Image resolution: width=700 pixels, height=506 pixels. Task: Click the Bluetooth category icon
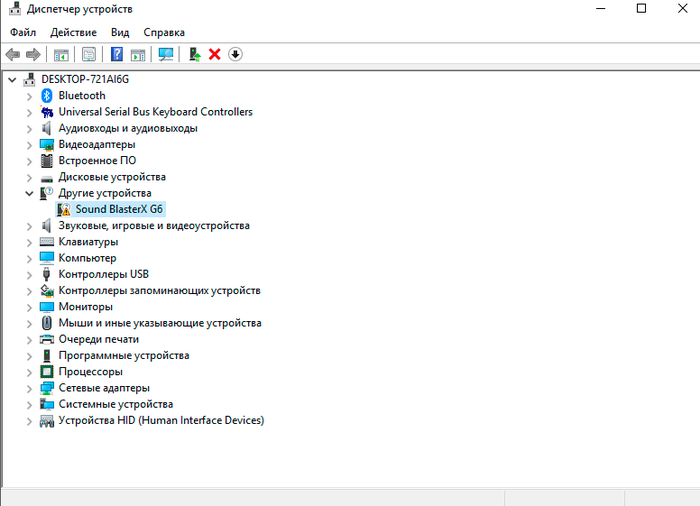point(46,96)
